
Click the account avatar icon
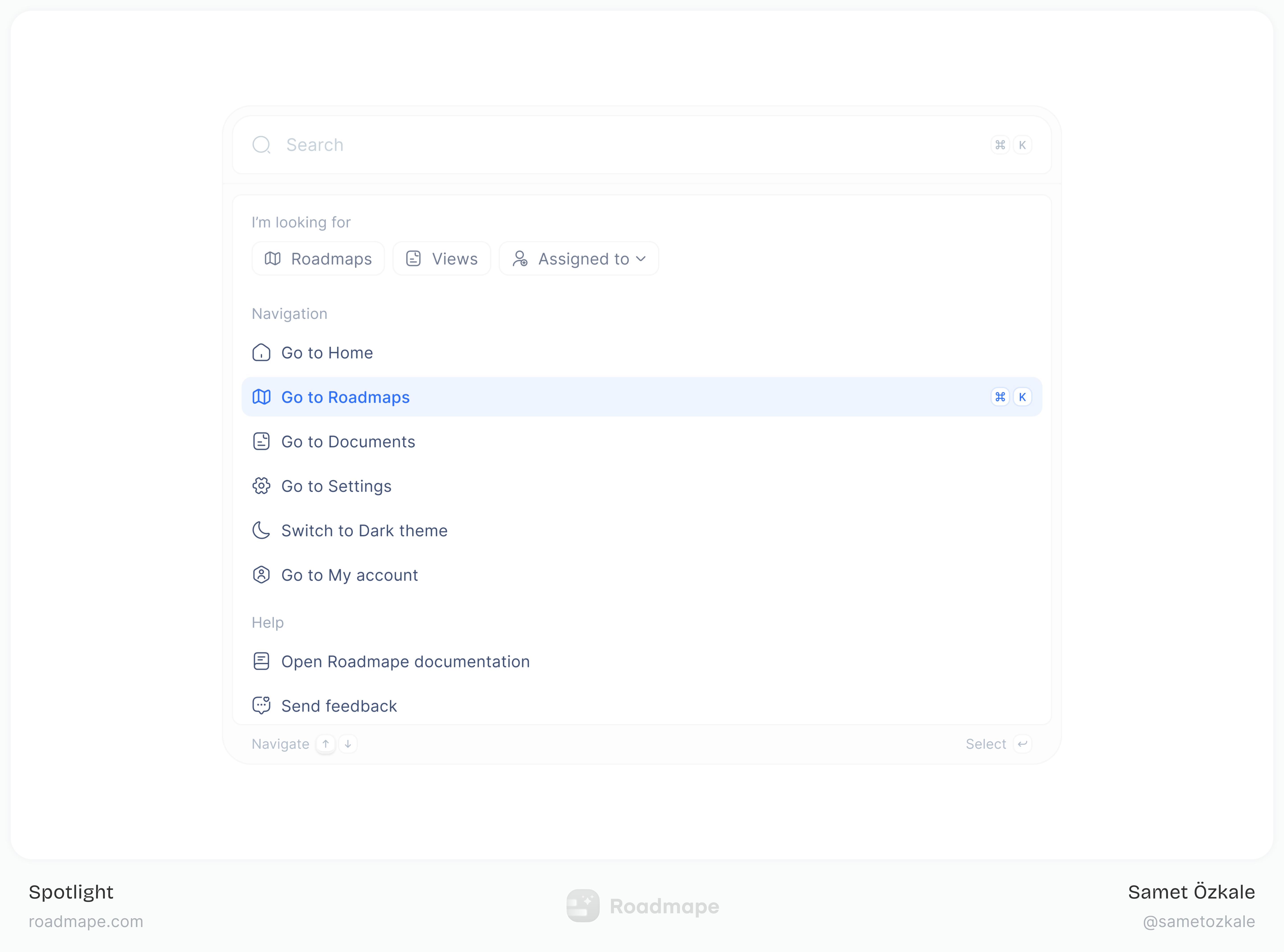pos(261,574)
